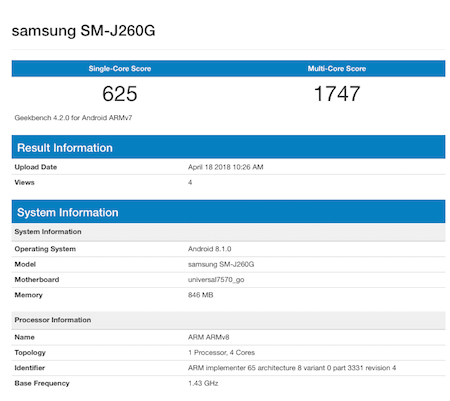Click the multi-core score value 1747
This screenshot has width=450, height=401.
point(337,94)
